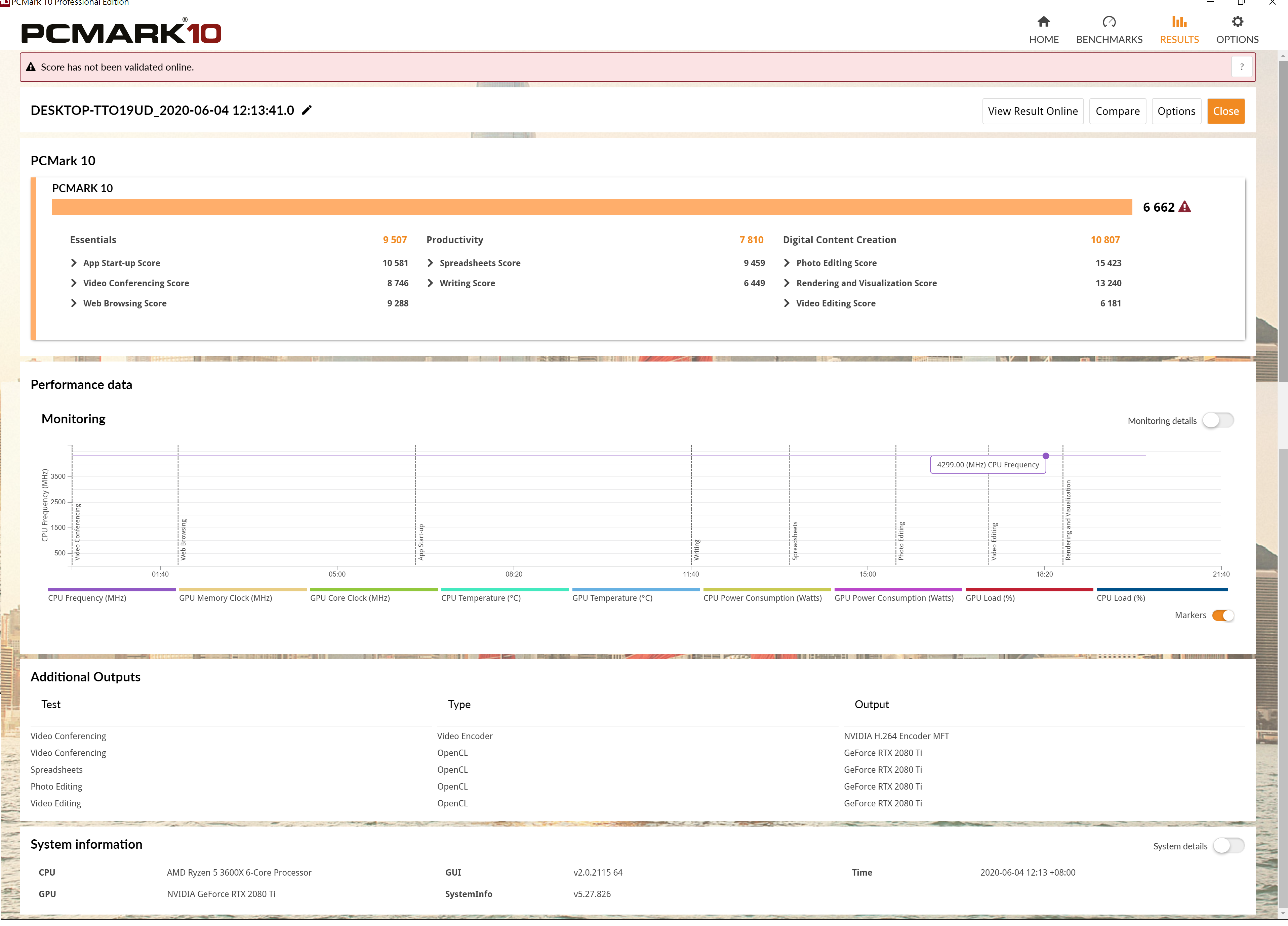The height and width of the screenshot is (926, 1288).
Task: Click the Home house icon
Action: click(x=1043, y=22)
